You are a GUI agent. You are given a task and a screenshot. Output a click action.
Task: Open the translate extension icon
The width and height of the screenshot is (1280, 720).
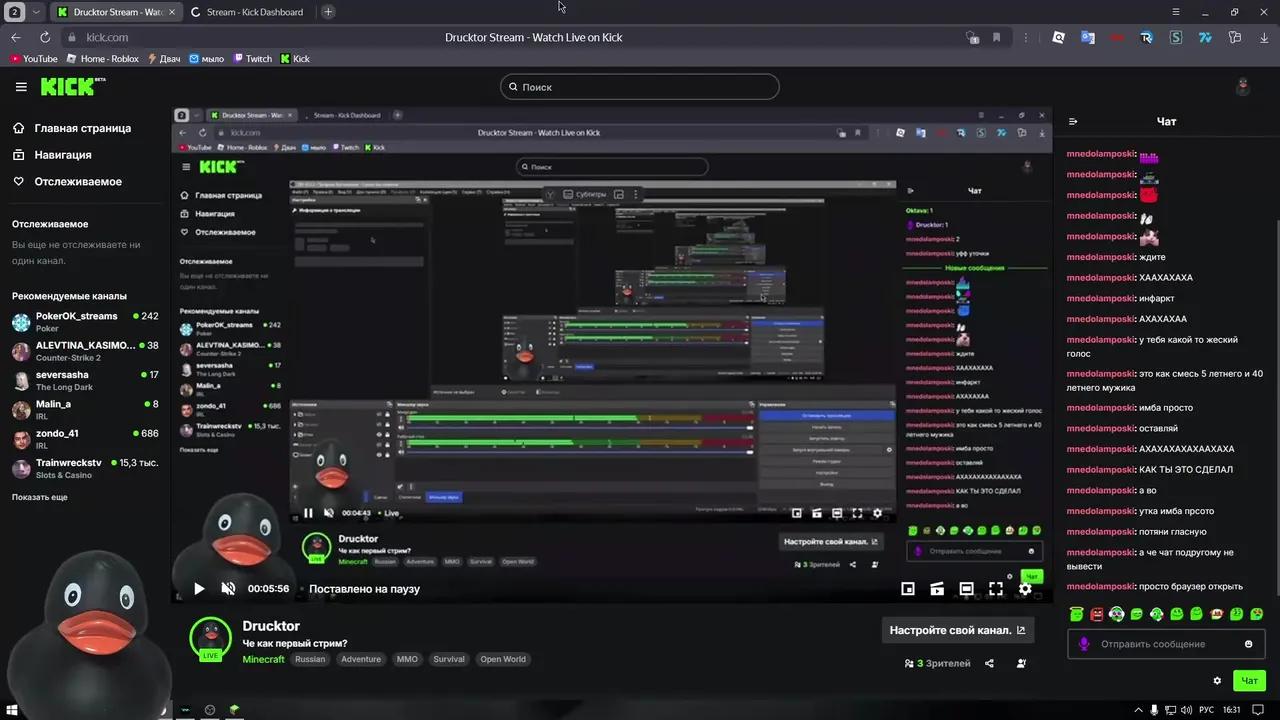click(1088, 37)
